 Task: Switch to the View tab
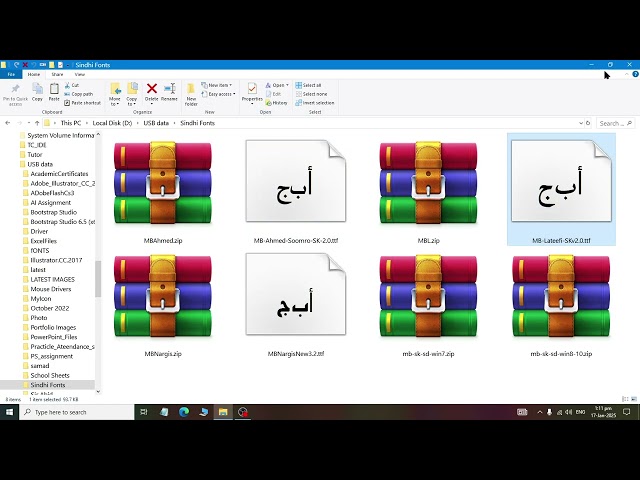click(80, 74)
